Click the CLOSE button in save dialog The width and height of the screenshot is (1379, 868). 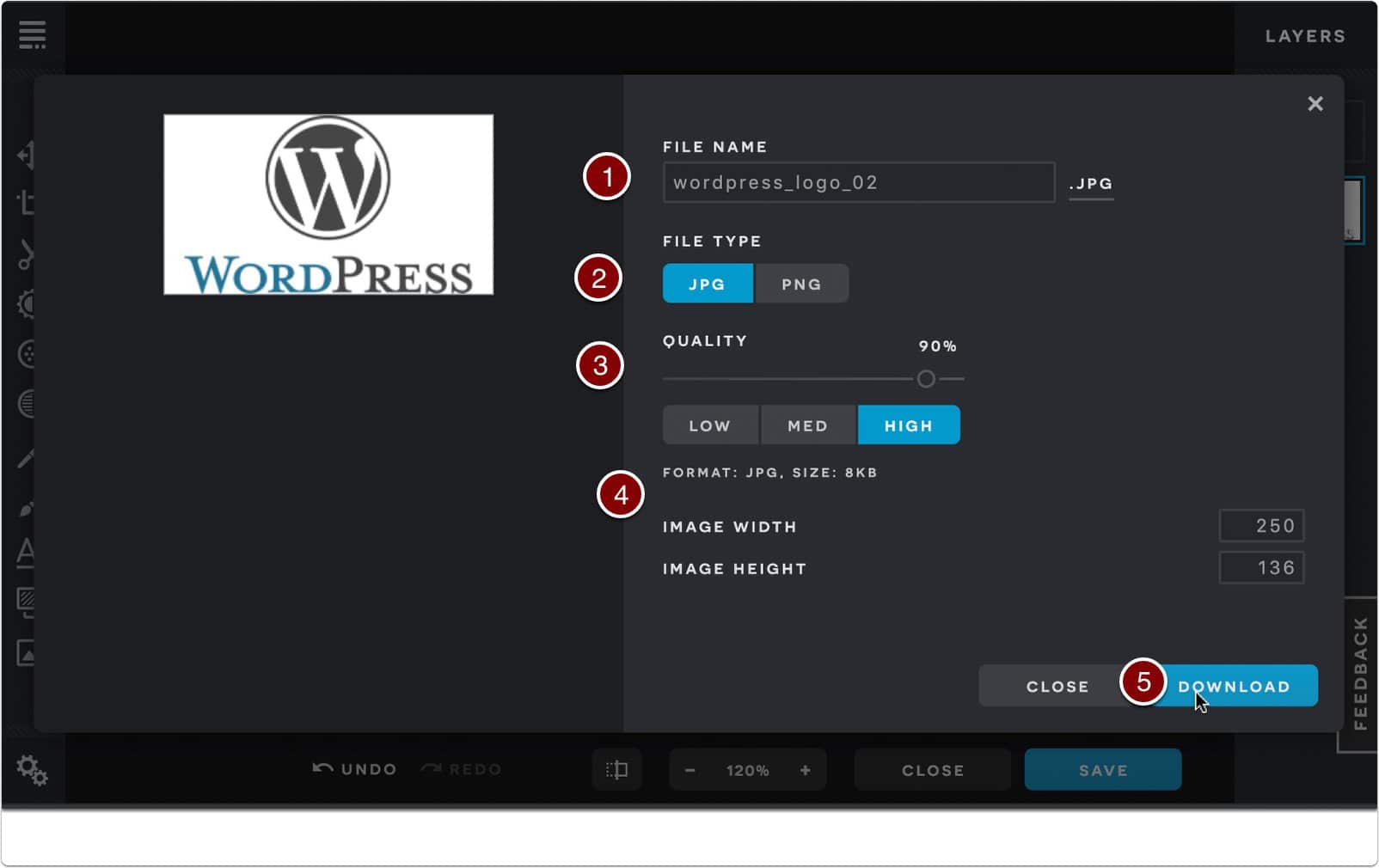pos(1057,686)
